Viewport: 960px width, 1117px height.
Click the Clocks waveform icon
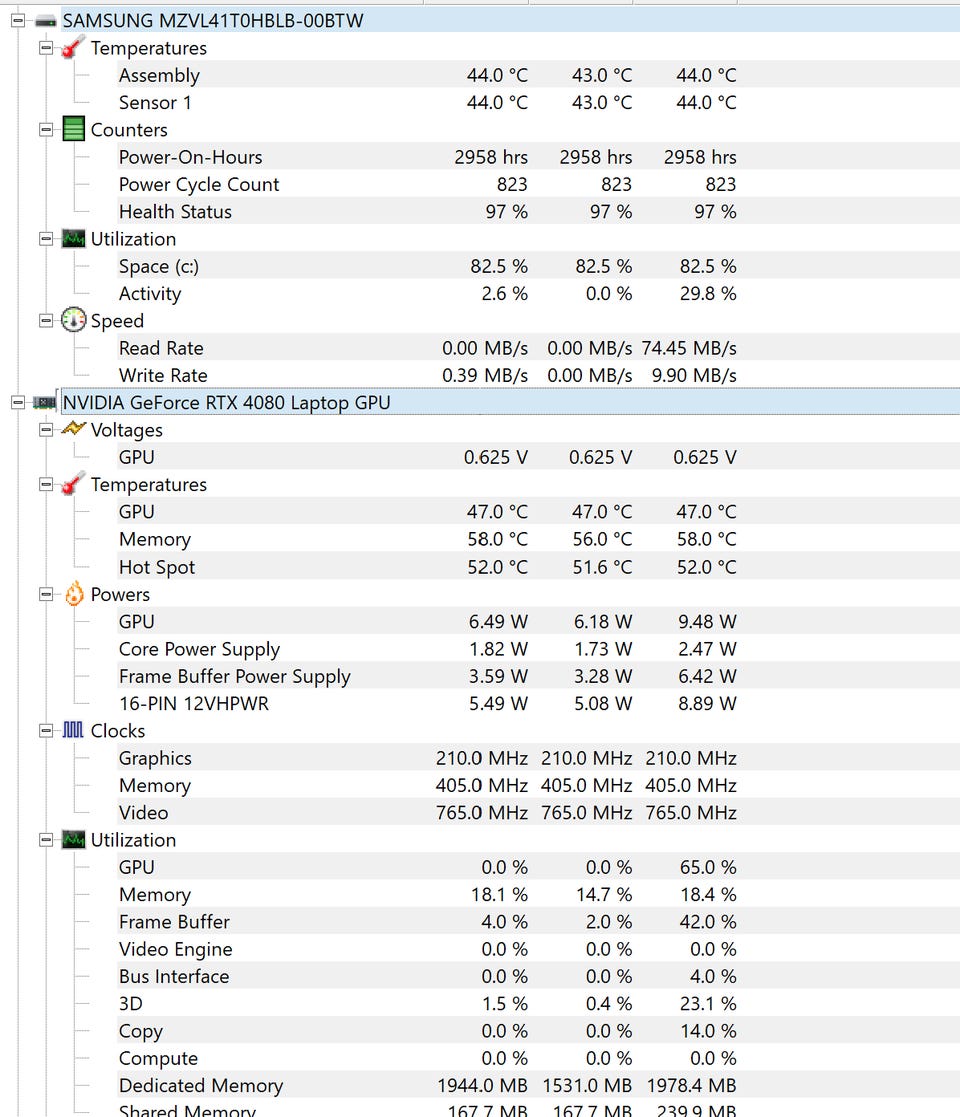point(74,731)
